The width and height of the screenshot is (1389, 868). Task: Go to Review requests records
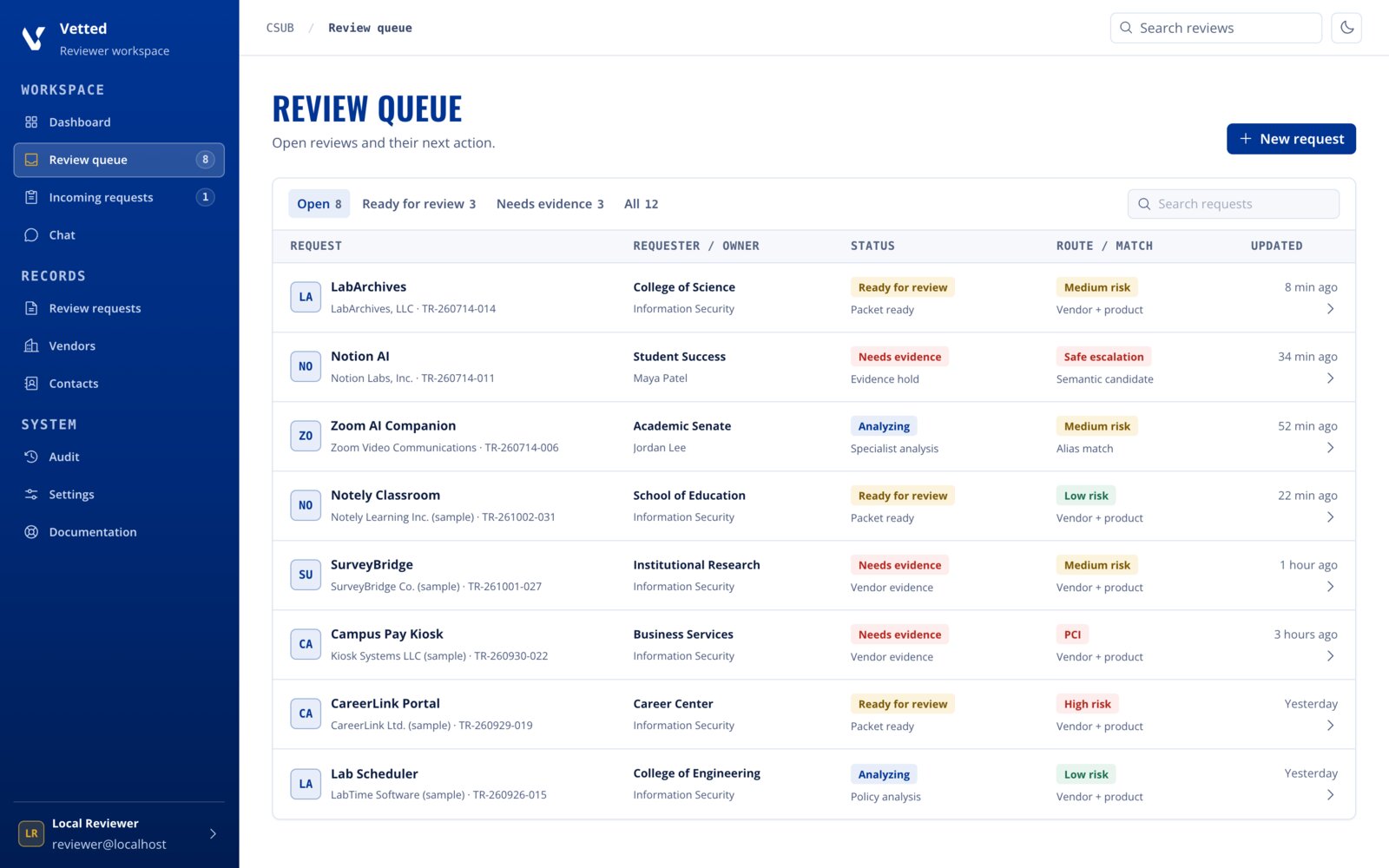point(119,308)
